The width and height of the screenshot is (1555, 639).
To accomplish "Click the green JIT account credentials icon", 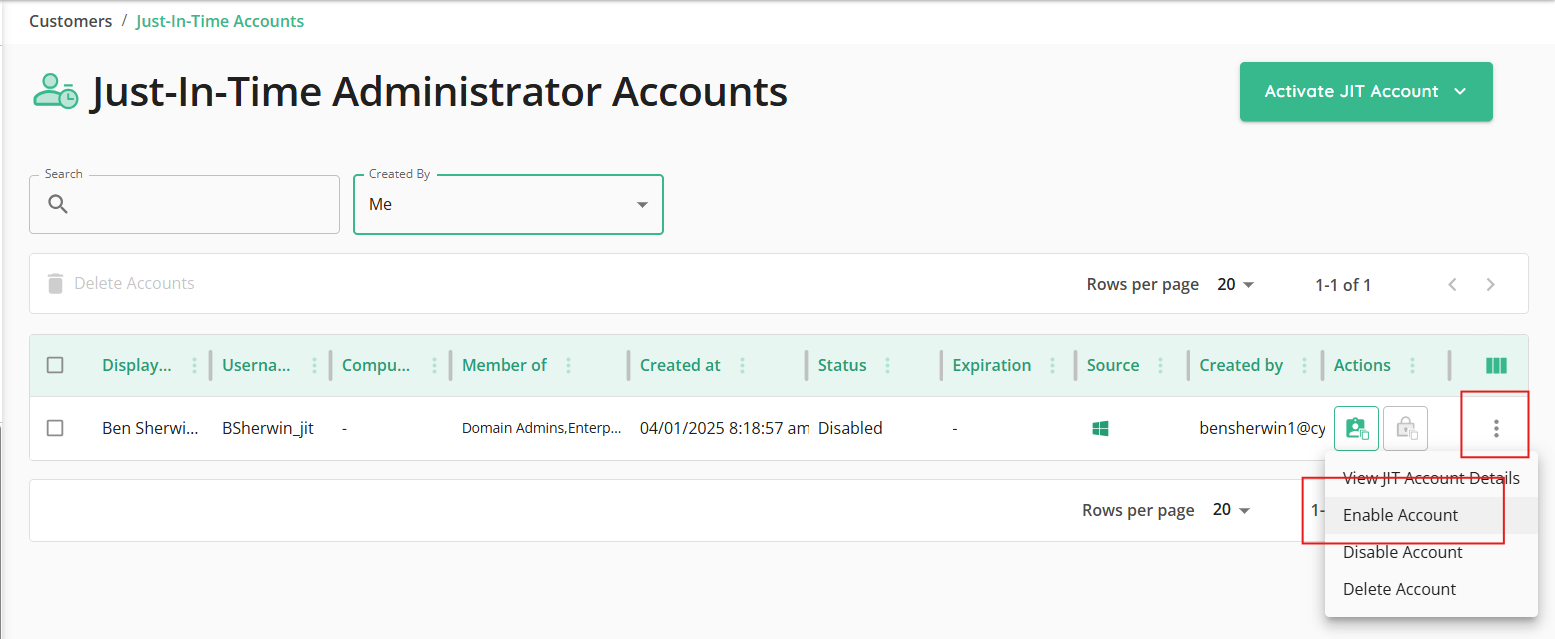I will [x=1356, y=428].
